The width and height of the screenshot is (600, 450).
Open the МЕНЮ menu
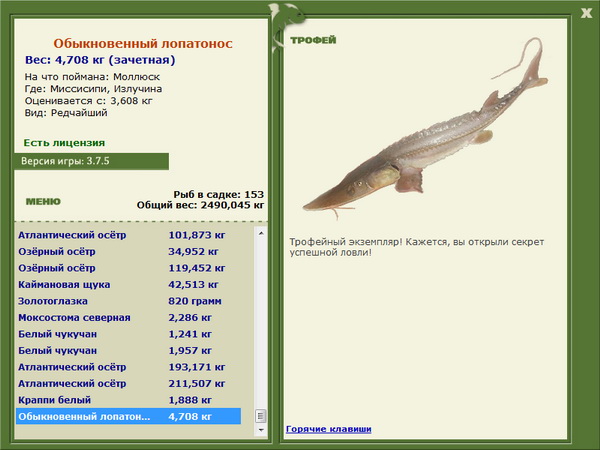(43, 202)
